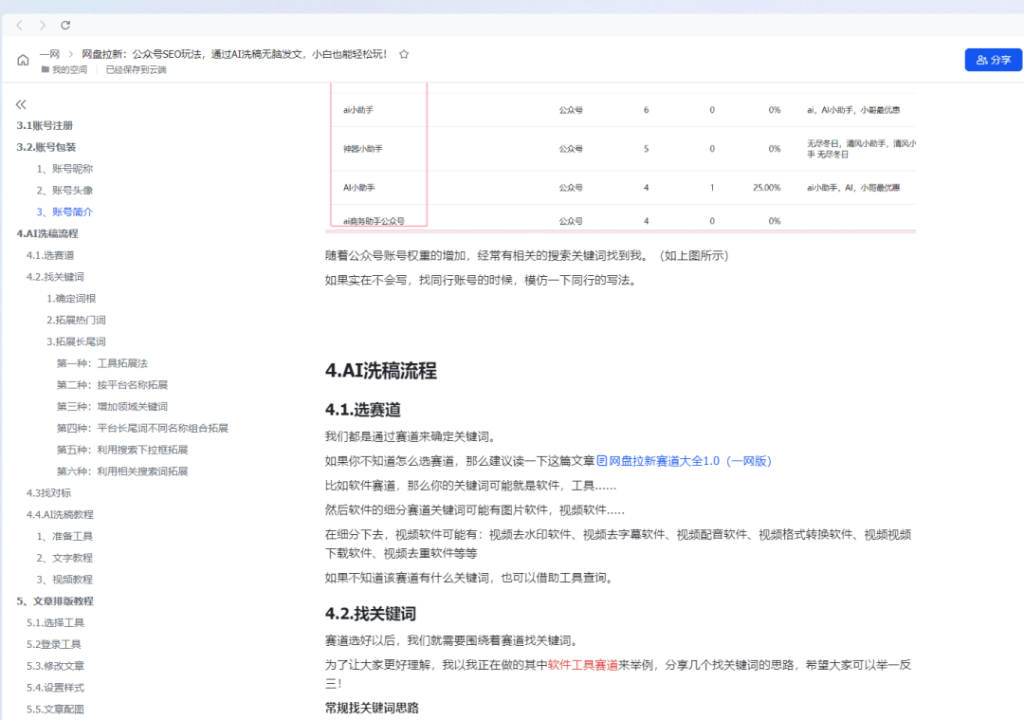Viewport: 1024px width, 720px height.
Task: Collapse the outline sidebar with double-chevron icon
Action: click(x=21, y=104)
